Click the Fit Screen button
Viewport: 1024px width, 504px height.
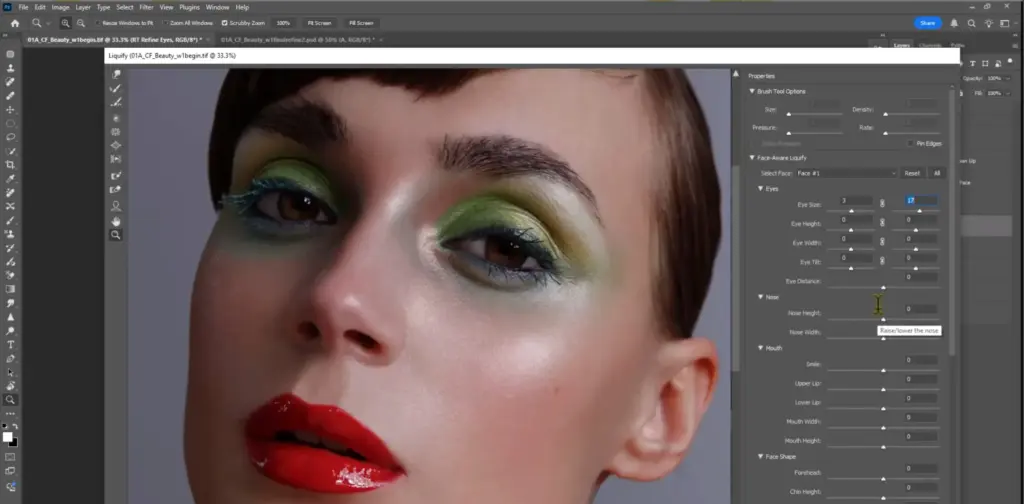(321, 22)
